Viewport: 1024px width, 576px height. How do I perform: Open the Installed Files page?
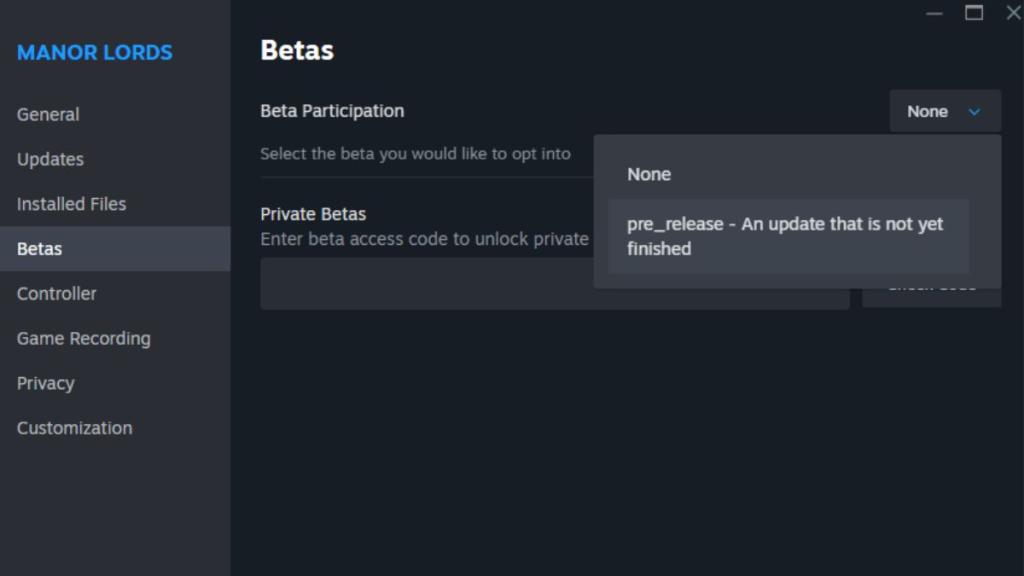(x=71, y=204)
